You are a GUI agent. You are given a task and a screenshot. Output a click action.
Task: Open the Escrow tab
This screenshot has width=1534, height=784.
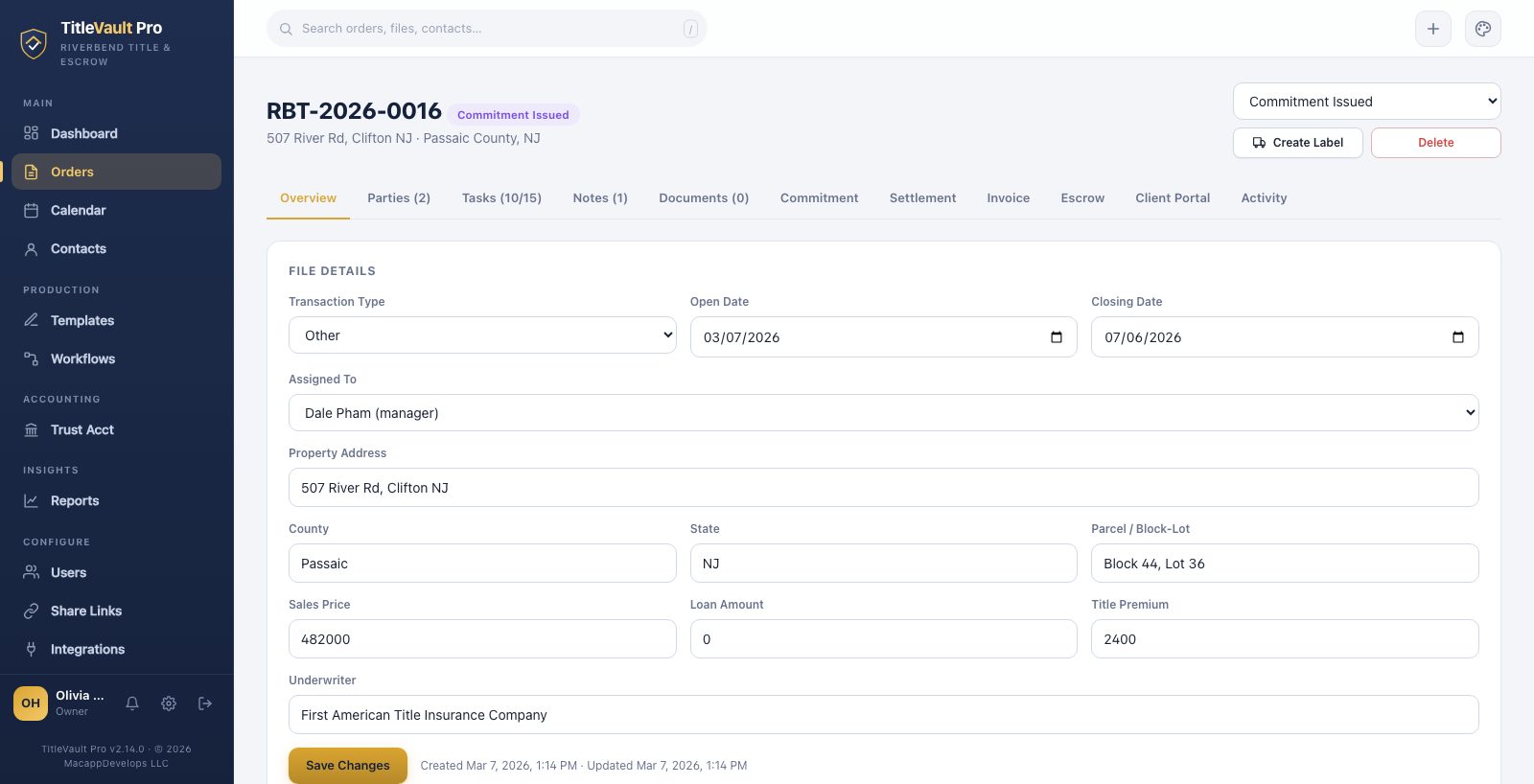[1082, 198]
